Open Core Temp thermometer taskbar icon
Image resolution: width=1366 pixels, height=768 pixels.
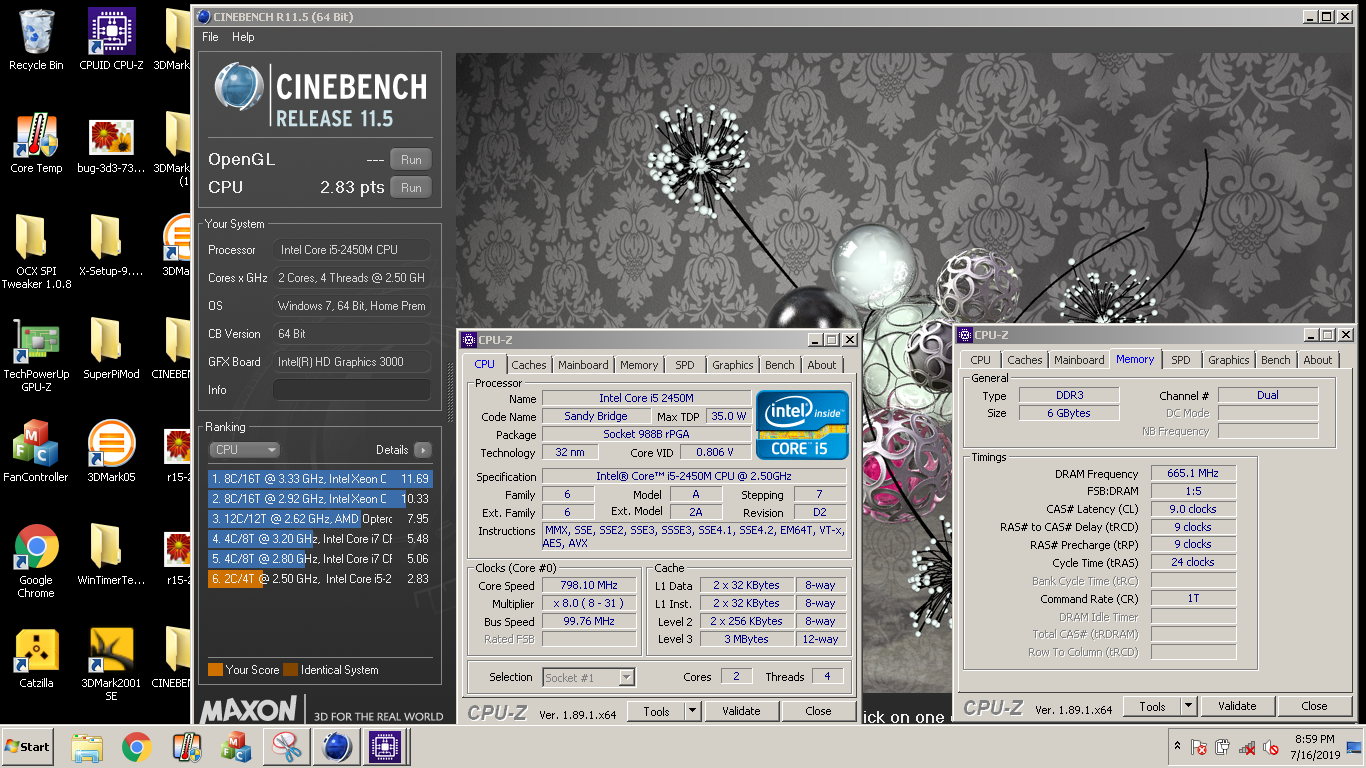coord(187,747)
